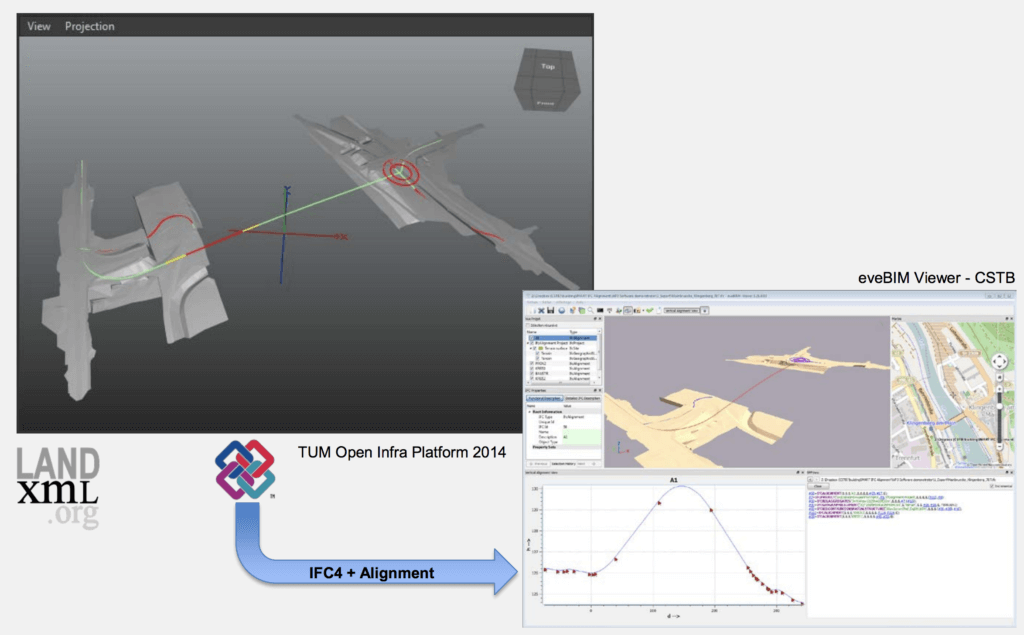Toggle the first Terrain child checkbox

pos(537,353)
